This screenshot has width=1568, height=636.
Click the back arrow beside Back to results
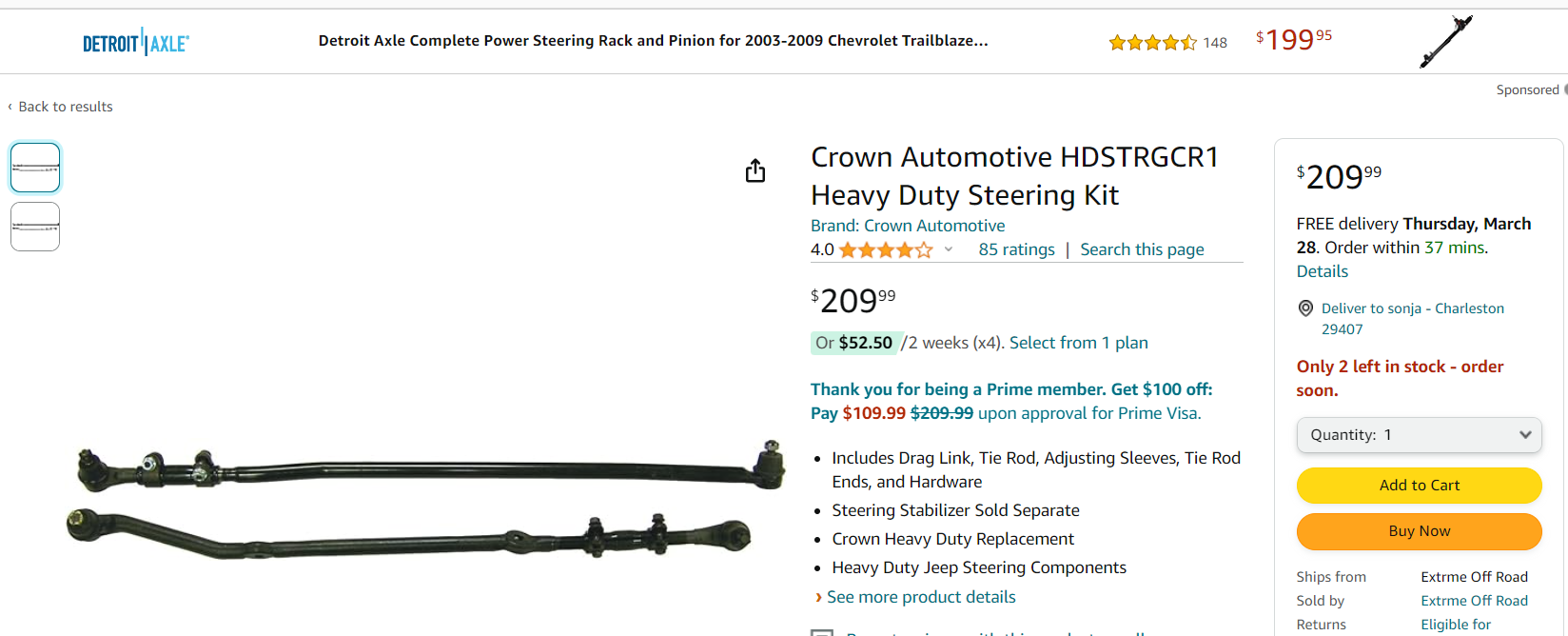[10, 107]
